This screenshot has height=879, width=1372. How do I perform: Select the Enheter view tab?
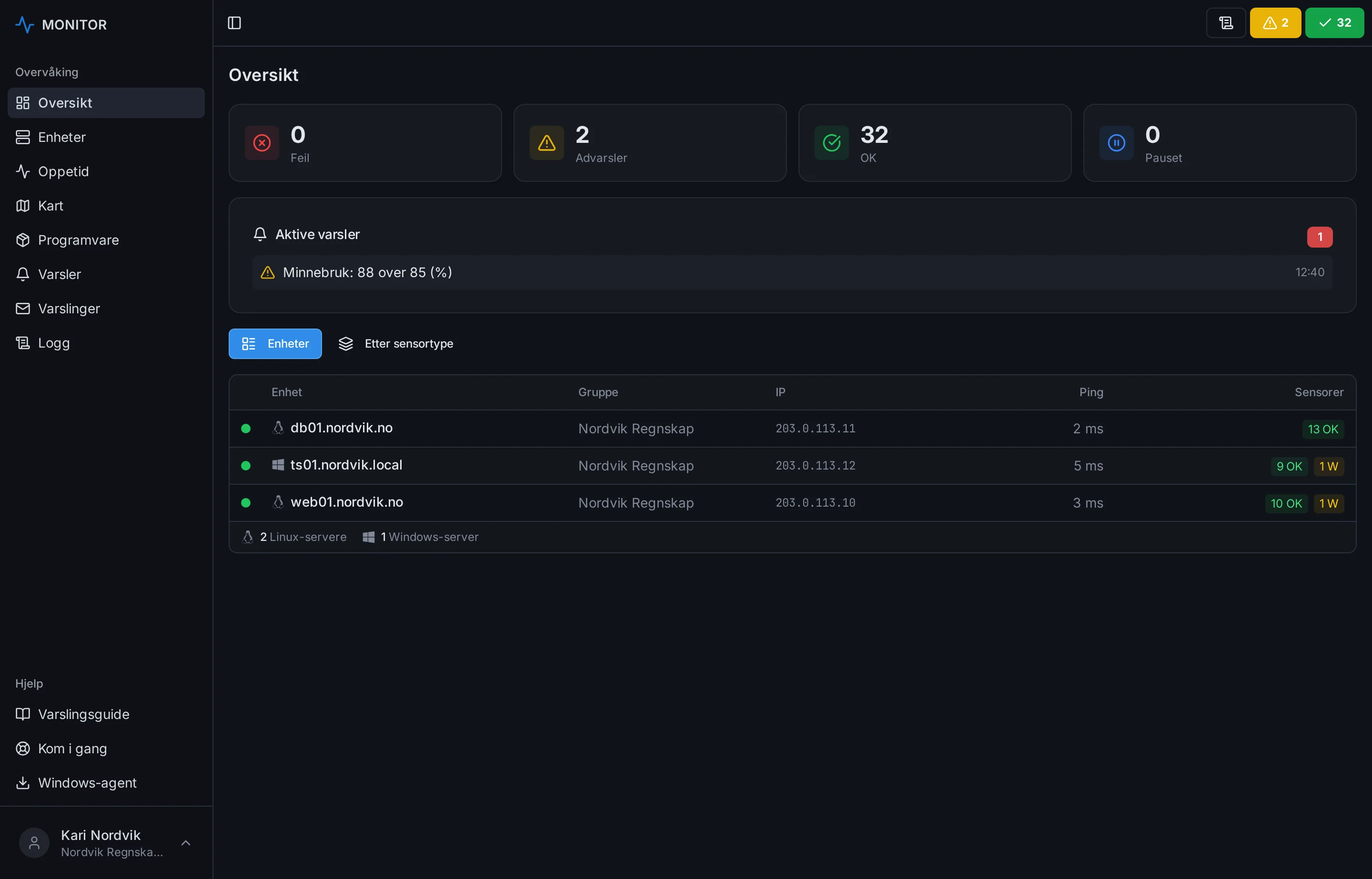pos(275,344)
